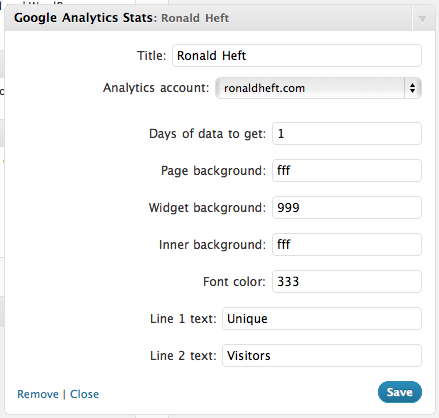Click the Font color label text
This screenshot has height=418, width=439.
pos(234,282)
